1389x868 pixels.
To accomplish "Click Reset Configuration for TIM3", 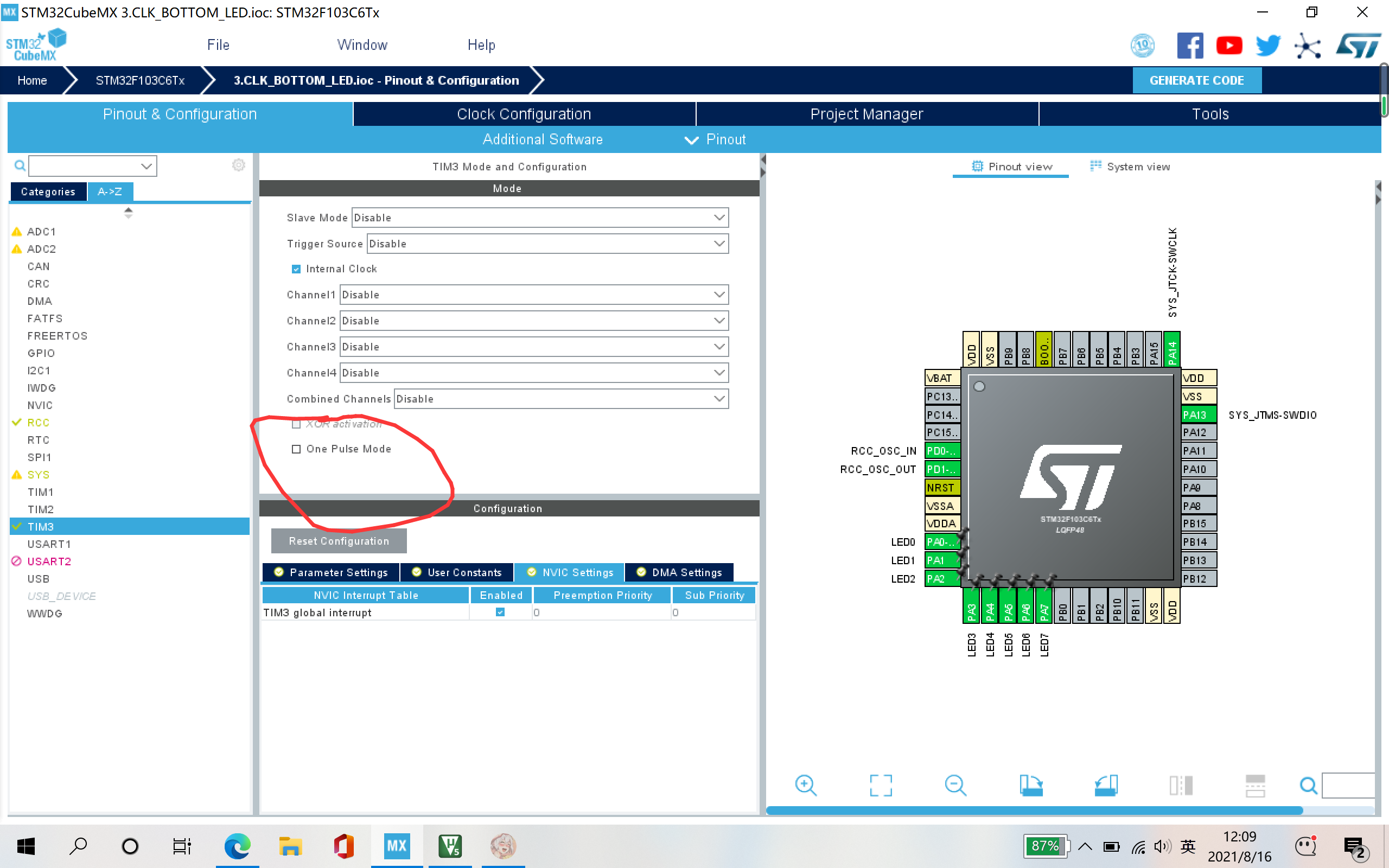I will (338, 540).
